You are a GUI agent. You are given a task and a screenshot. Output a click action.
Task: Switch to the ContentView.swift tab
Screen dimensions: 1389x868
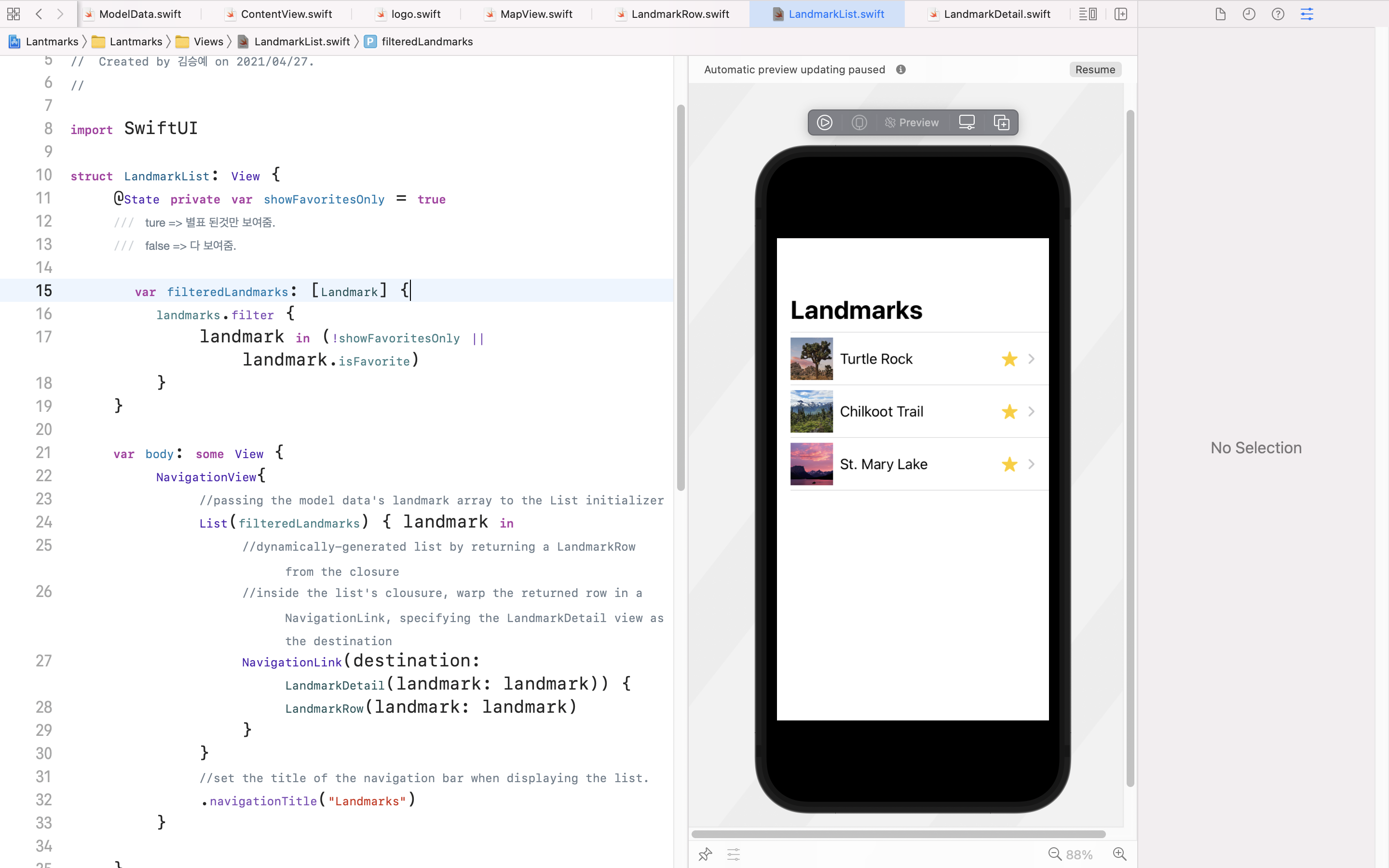[286, 13]
